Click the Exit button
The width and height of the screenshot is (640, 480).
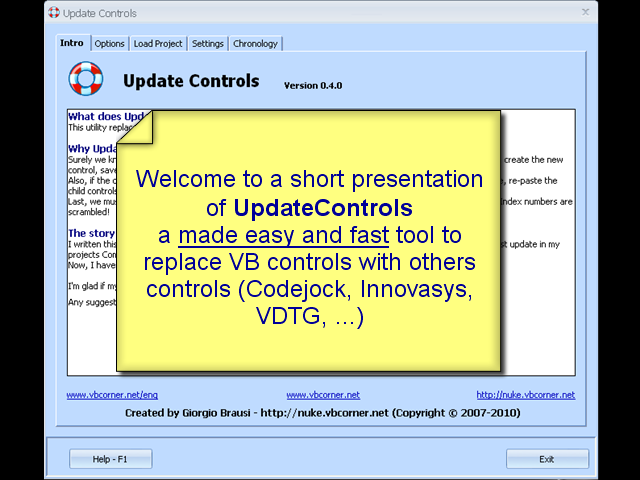[547, 459]
